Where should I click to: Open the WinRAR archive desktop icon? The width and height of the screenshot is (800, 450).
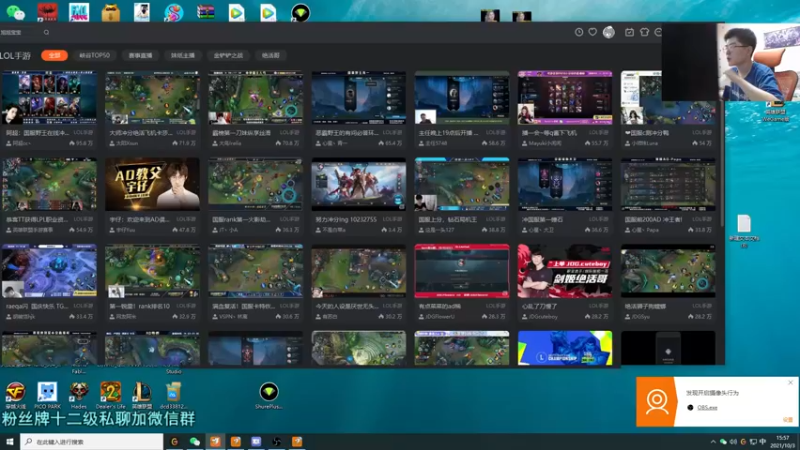206,13
